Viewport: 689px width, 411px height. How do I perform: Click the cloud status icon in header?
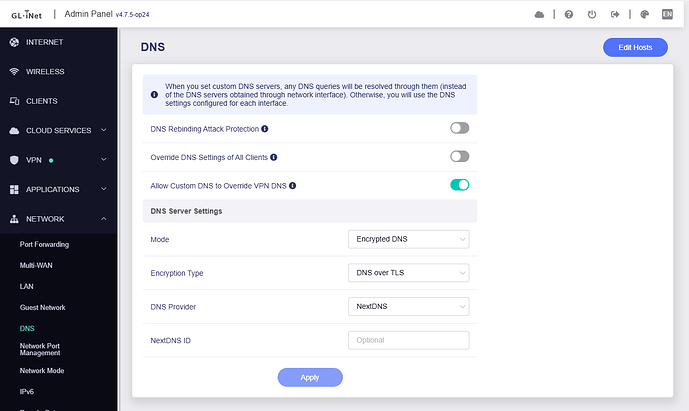coord(539,15)
